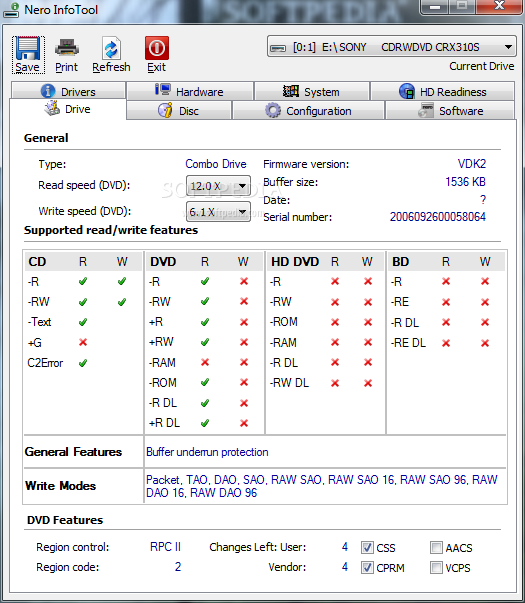Screen dimensions: 525x603
Task: Click the CD -RW read checkmark
Action: coord(83,302)
